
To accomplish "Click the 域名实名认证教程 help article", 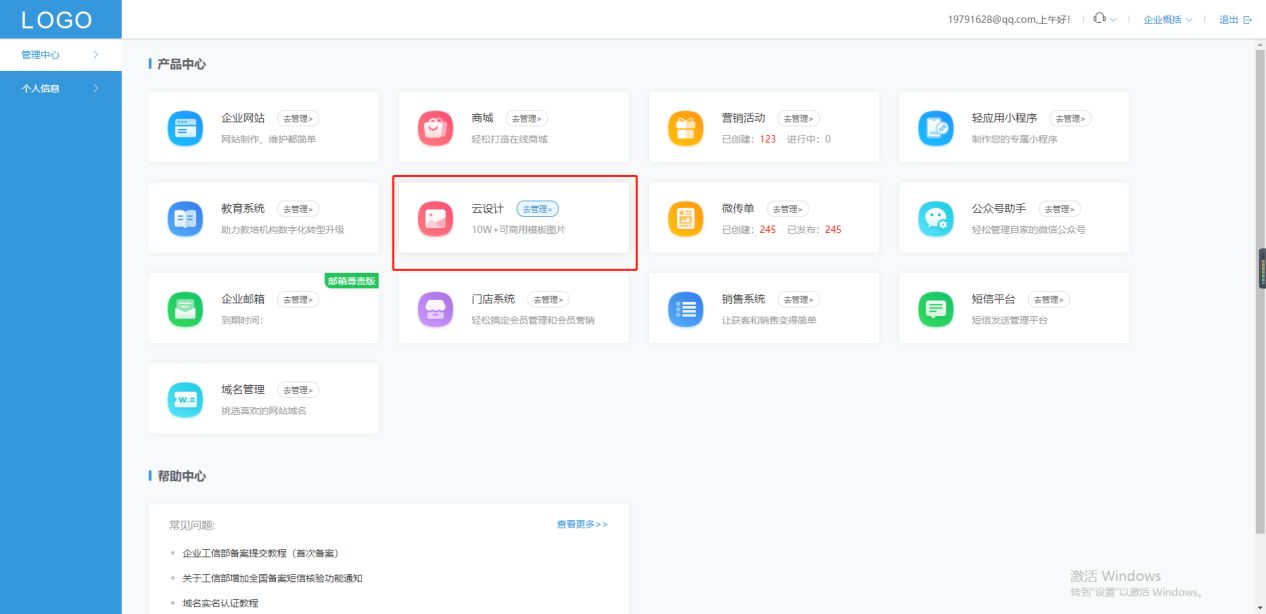I will (x=220, y=603).
